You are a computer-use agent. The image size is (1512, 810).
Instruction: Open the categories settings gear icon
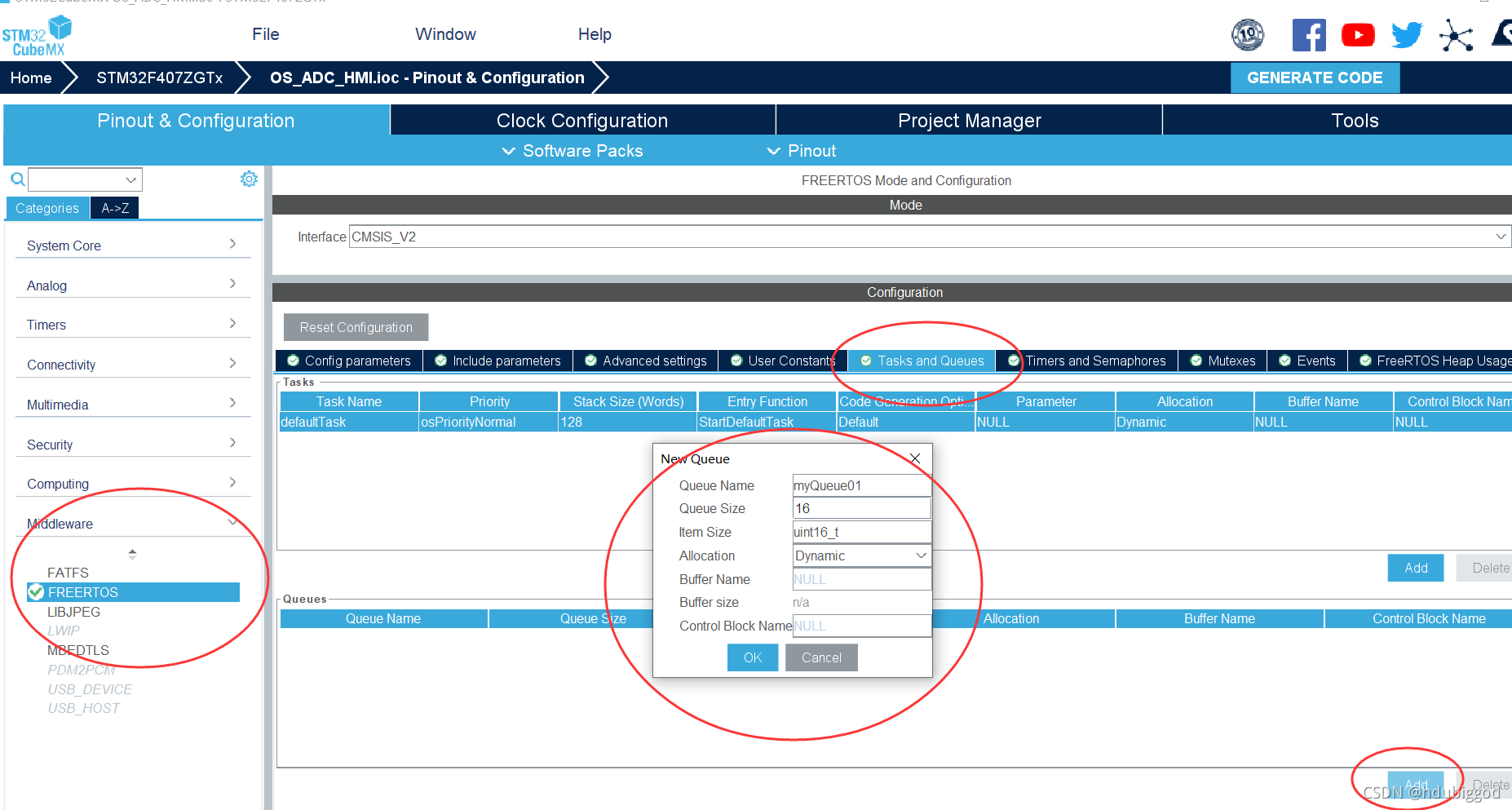pyautogui.click(x=249, y=179)
